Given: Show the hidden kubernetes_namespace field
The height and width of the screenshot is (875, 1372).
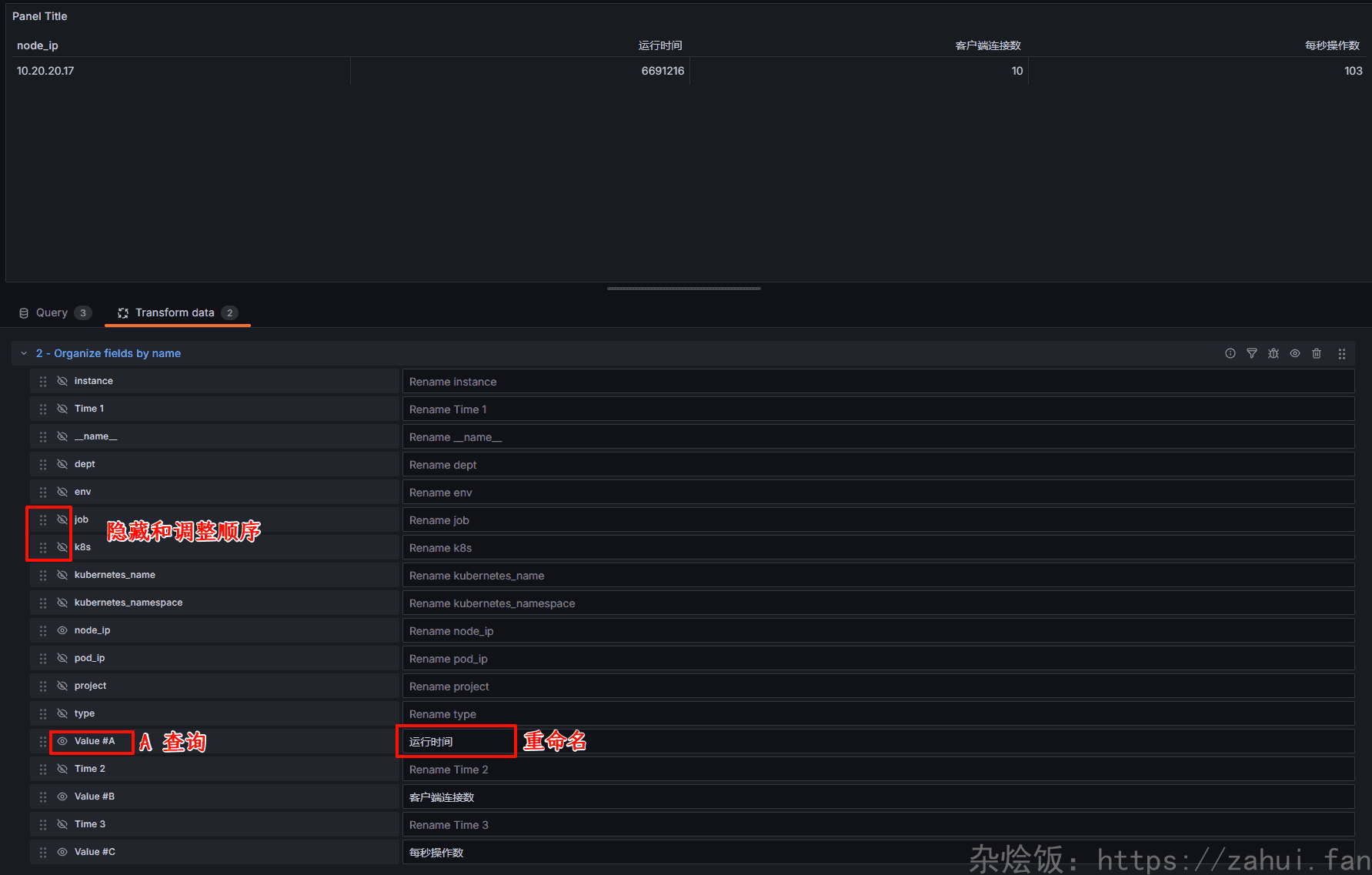Looking at the screenshot, I should [x=62, y=603].
